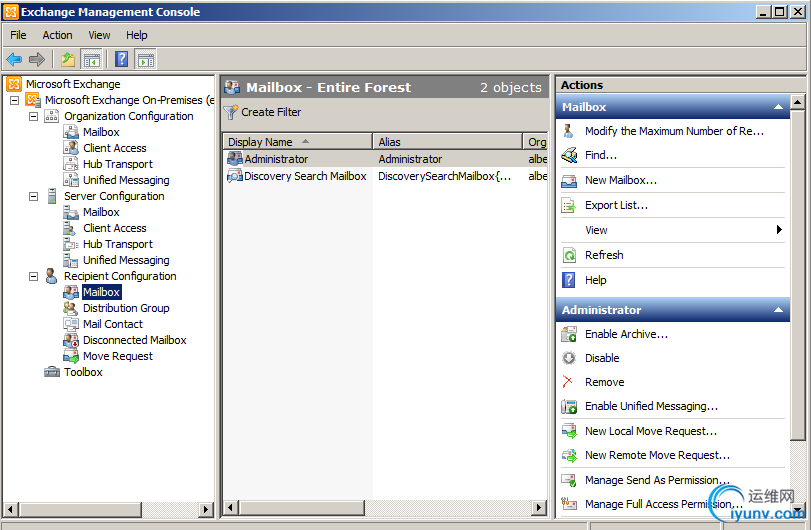The height and width of the screenshot is (530, 811).
Task: Collapse the Mailbox section in Actions pane
Action: tap(778, 107)
